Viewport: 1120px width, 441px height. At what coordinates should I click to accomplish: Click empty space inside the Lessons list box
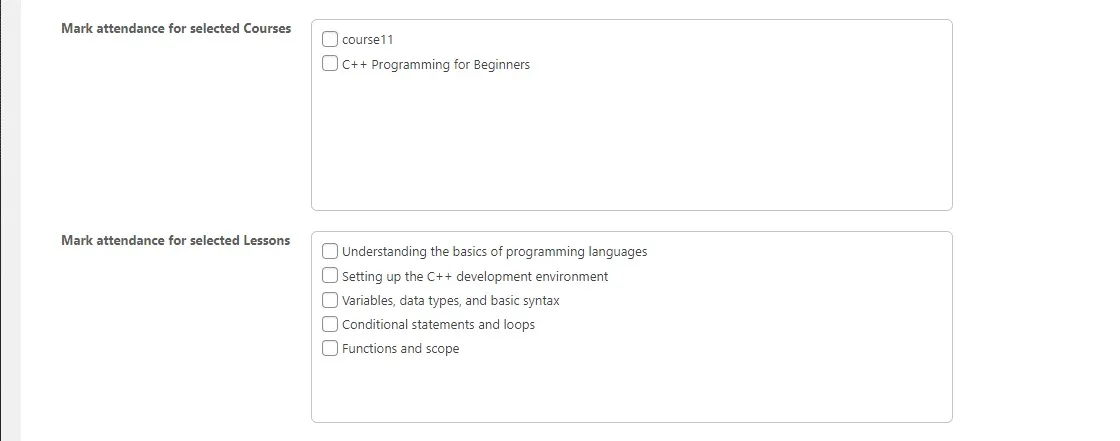coord(630,390)
